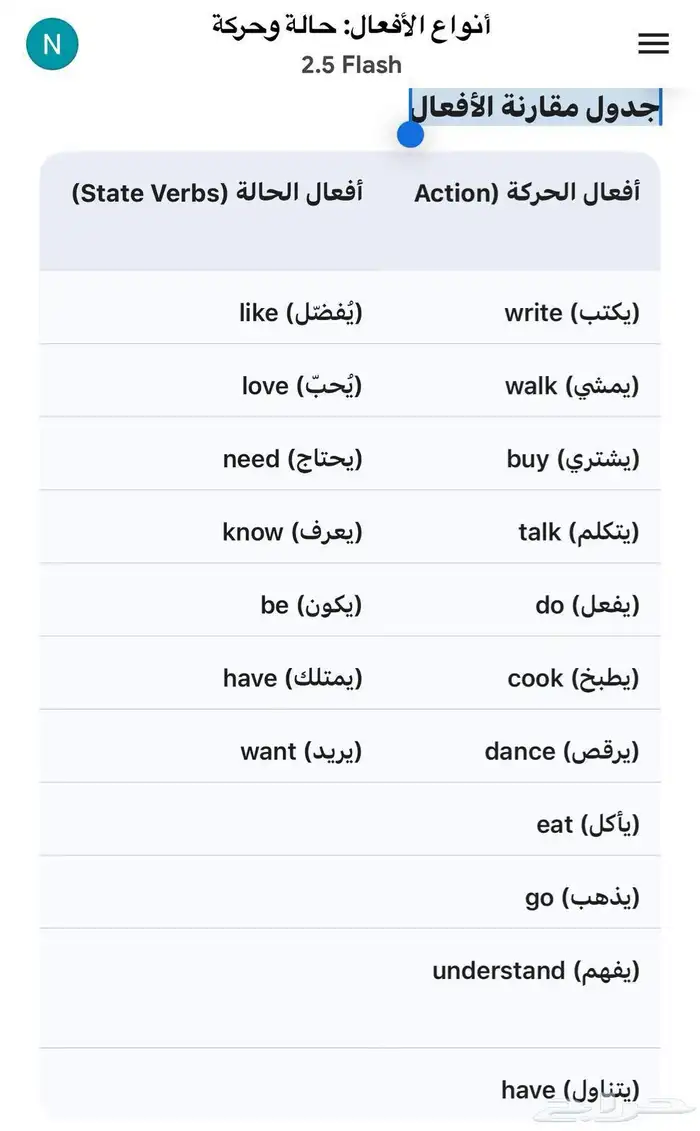Tap the 'like (يُفضّل)' cell
This screenshot has width=700, height=1131.
[x=300, y=313]
